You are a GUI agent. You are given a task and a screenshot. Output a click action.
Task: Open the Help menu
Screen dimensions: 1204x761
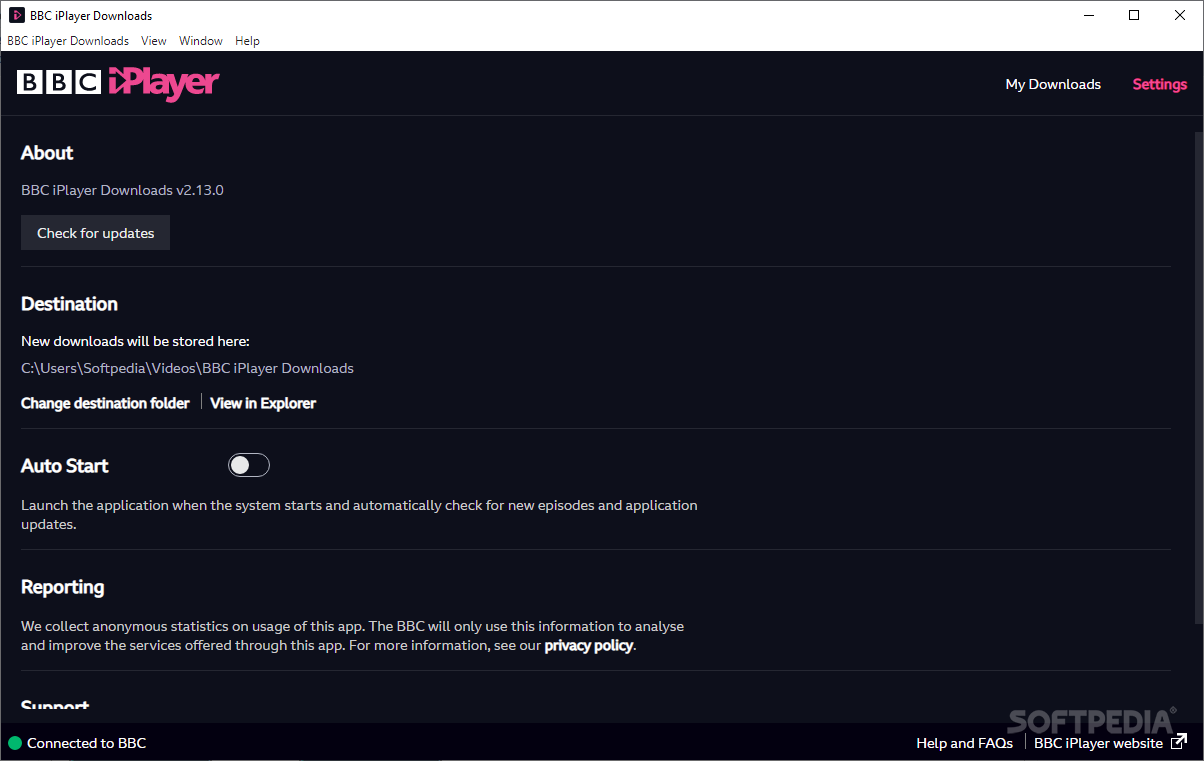pos(247,41)
